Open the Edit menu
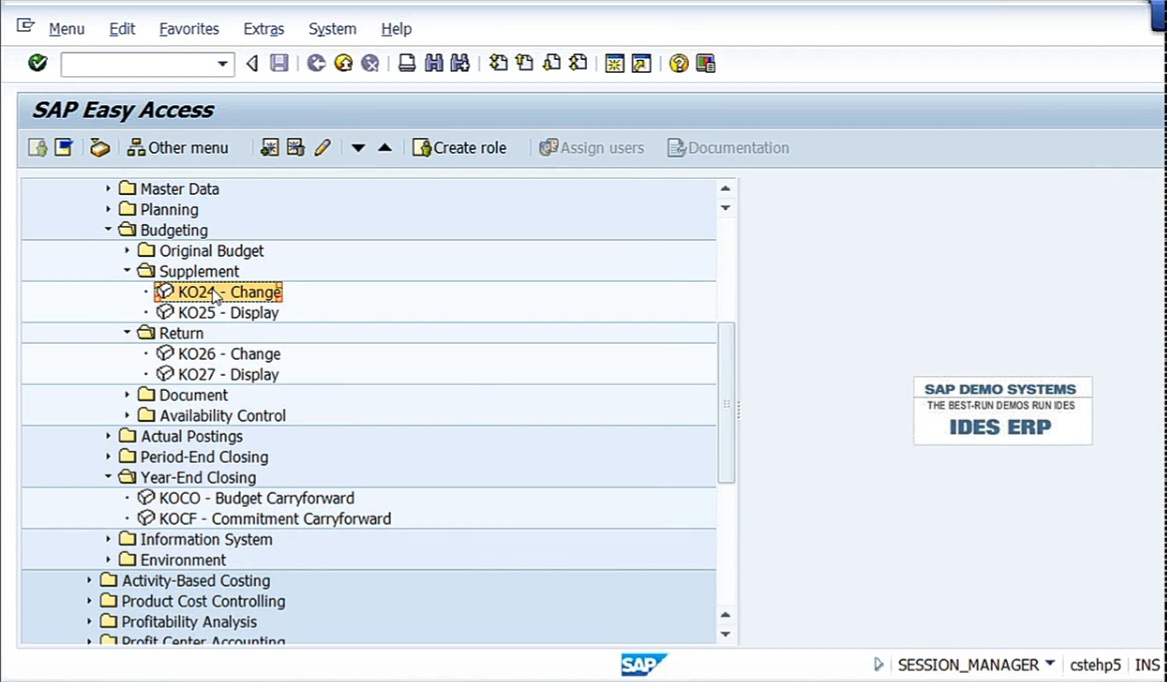 122,29
